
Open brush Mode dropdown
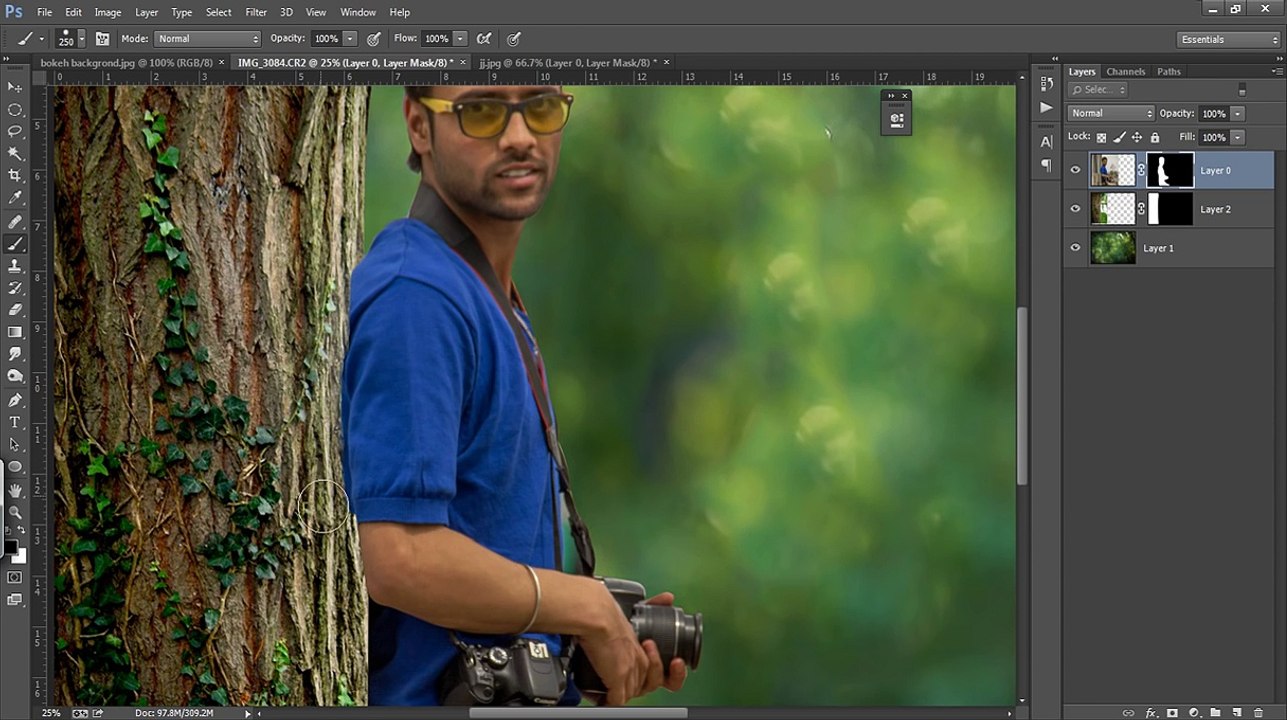tap(207, 39)
